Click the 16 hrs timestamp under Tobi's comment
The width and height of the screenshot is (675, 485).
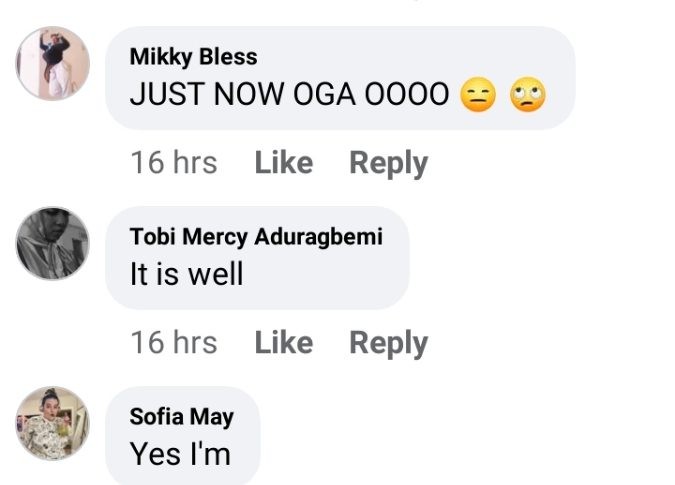[173, 343]
